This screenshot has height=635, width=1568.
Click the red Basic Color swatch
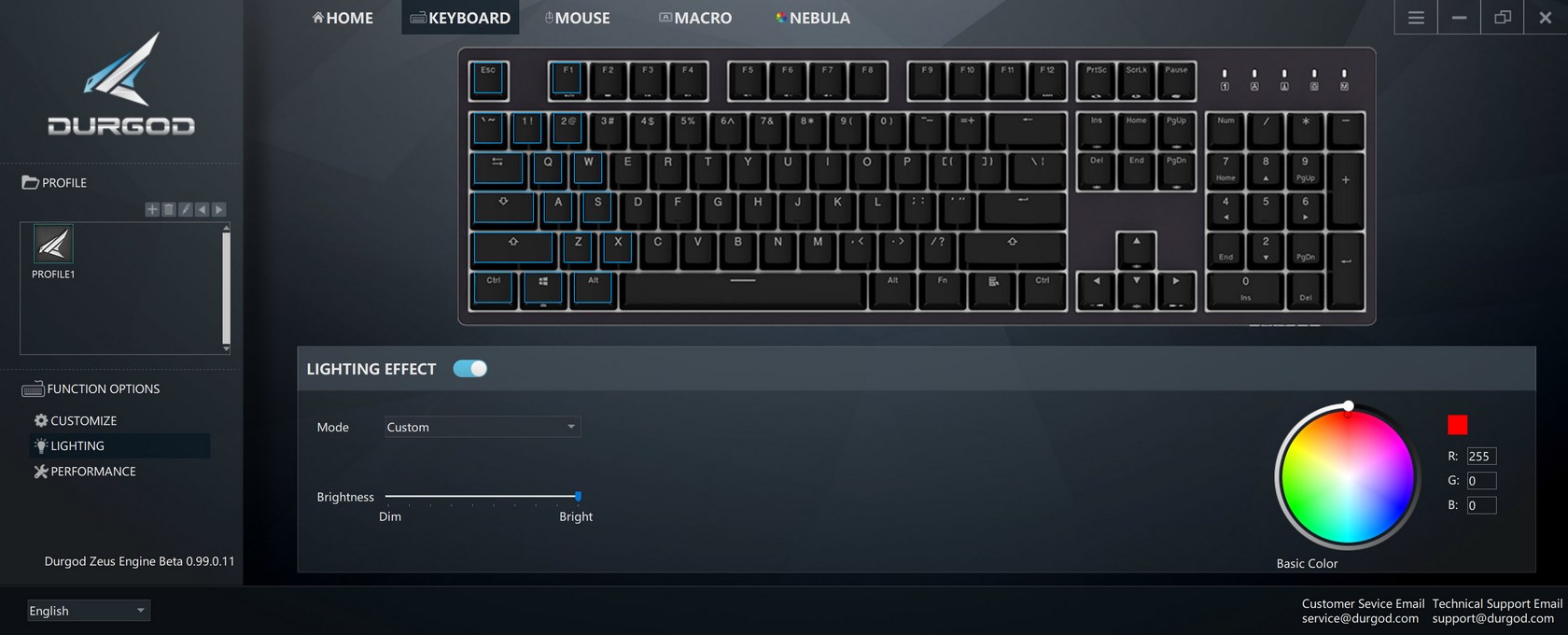[1457, 425]
